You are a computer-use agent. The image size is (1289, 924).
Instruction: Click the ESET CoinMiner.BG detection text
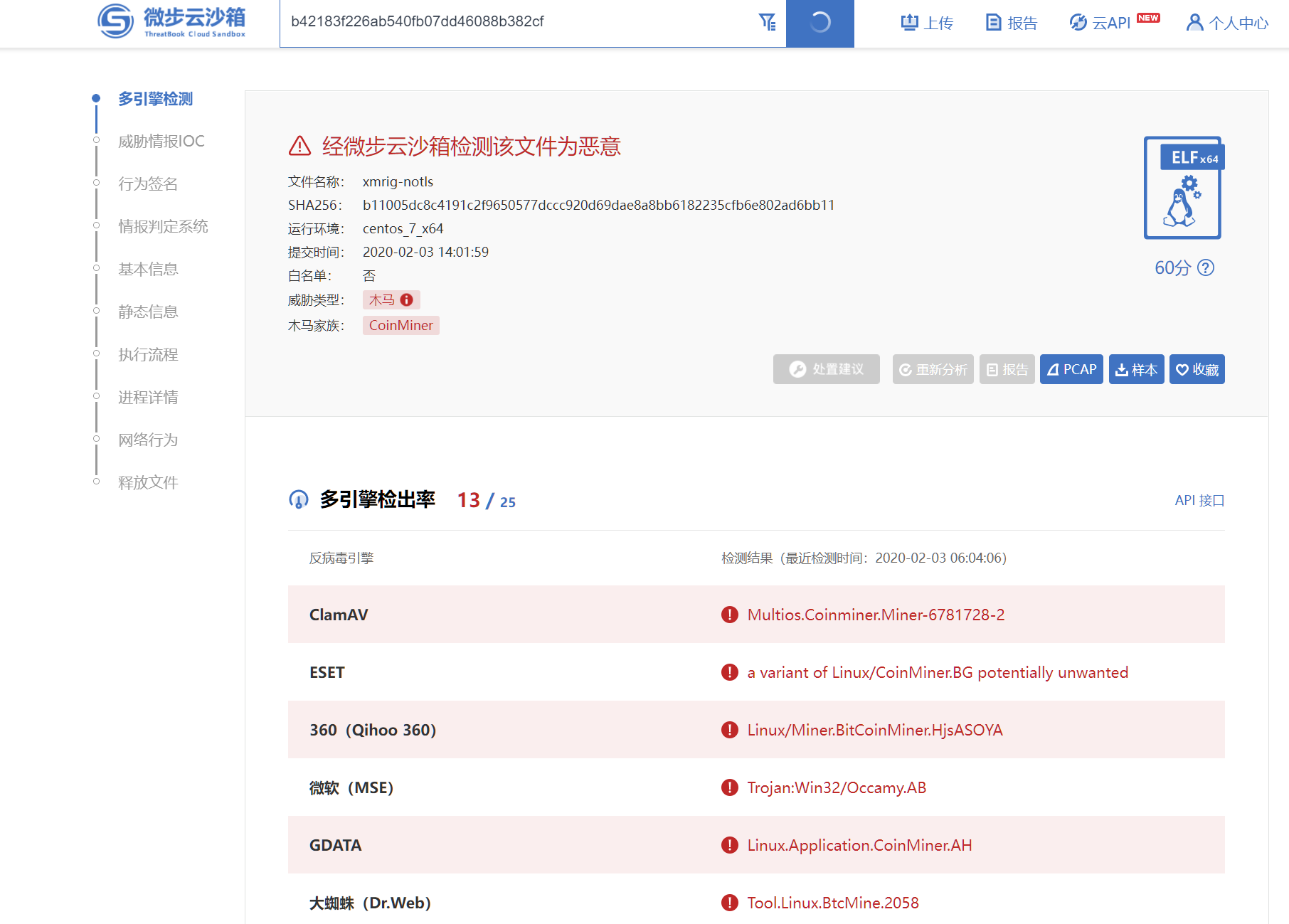click(938, 672)
